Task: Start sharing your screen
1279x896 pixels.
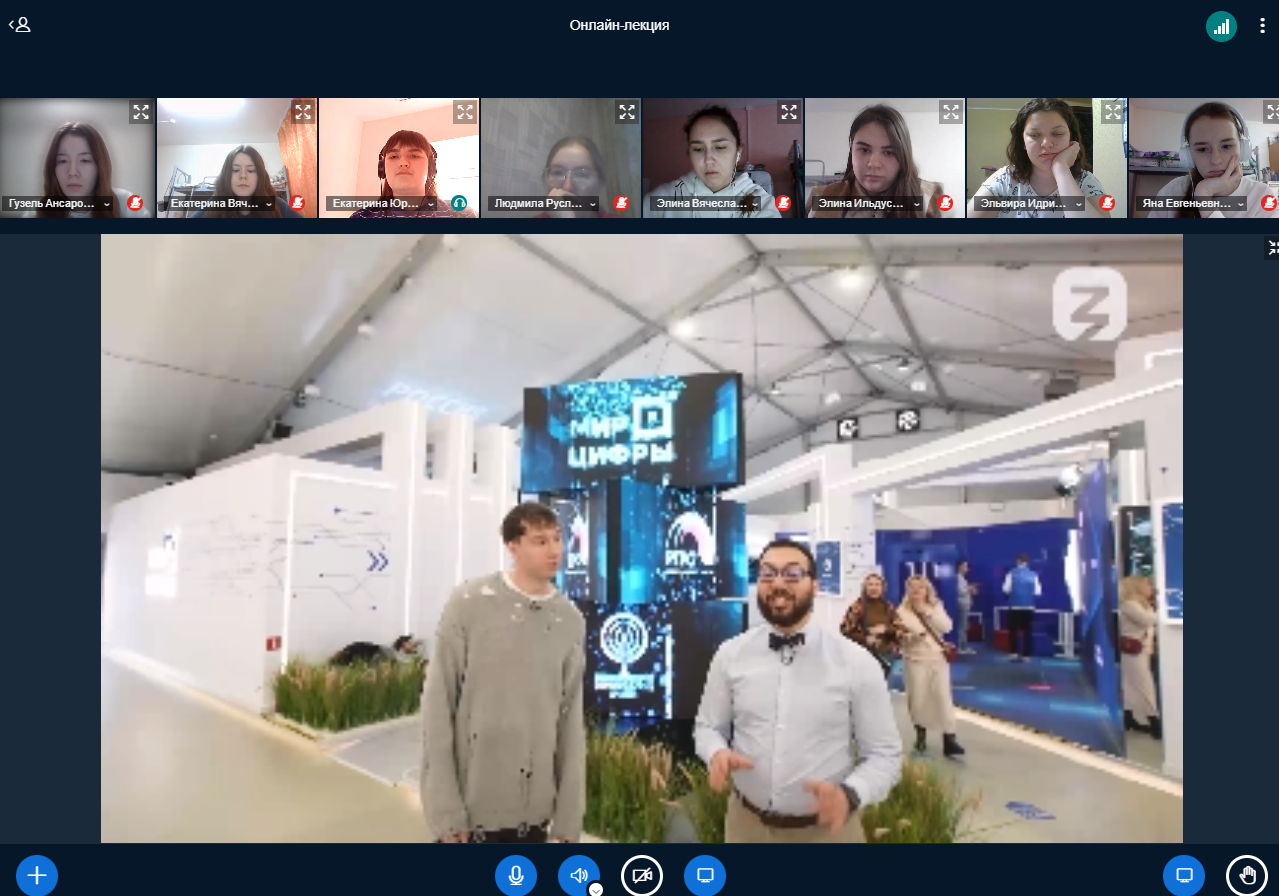Action: tap(705, 875)
